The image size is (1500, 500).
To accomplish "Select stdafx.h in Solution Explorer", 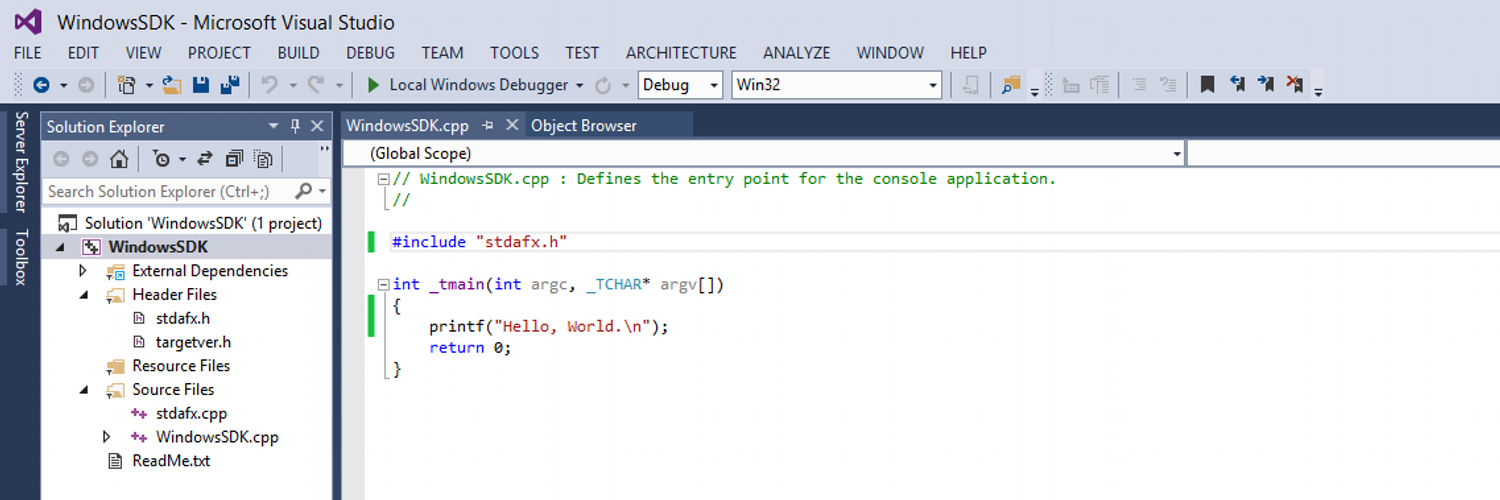I will tap(182, 318).
